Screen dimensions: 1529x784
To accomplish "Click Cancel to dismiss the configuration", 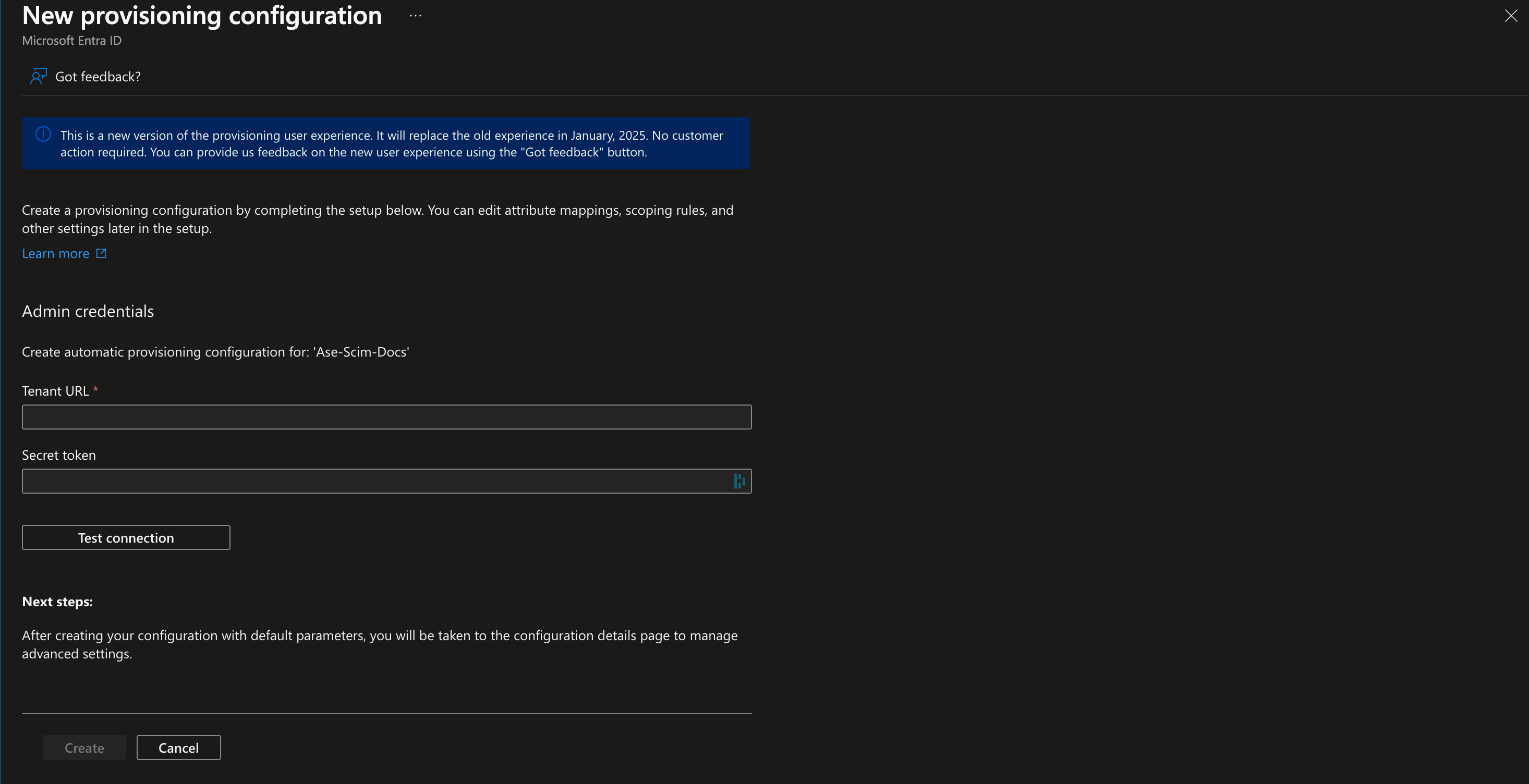I will (178, 747).
